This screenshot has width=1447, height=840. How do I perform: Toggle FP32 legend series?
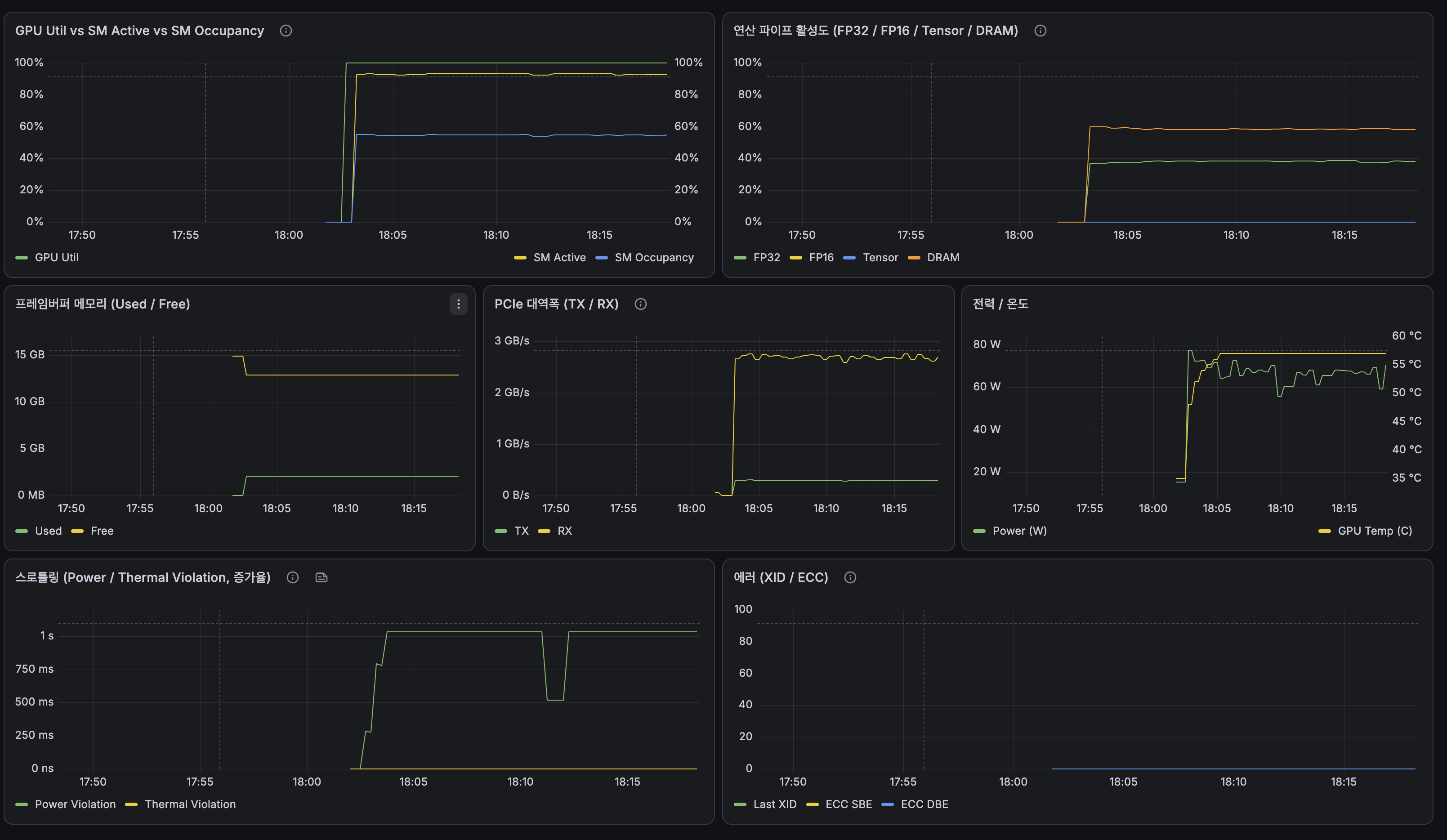[767, 258]
